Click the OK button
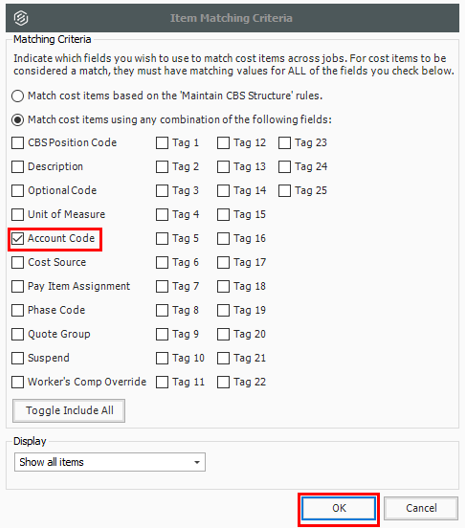Image resolution: width=465 pixels, height=528 pixels. coord(339,508)
